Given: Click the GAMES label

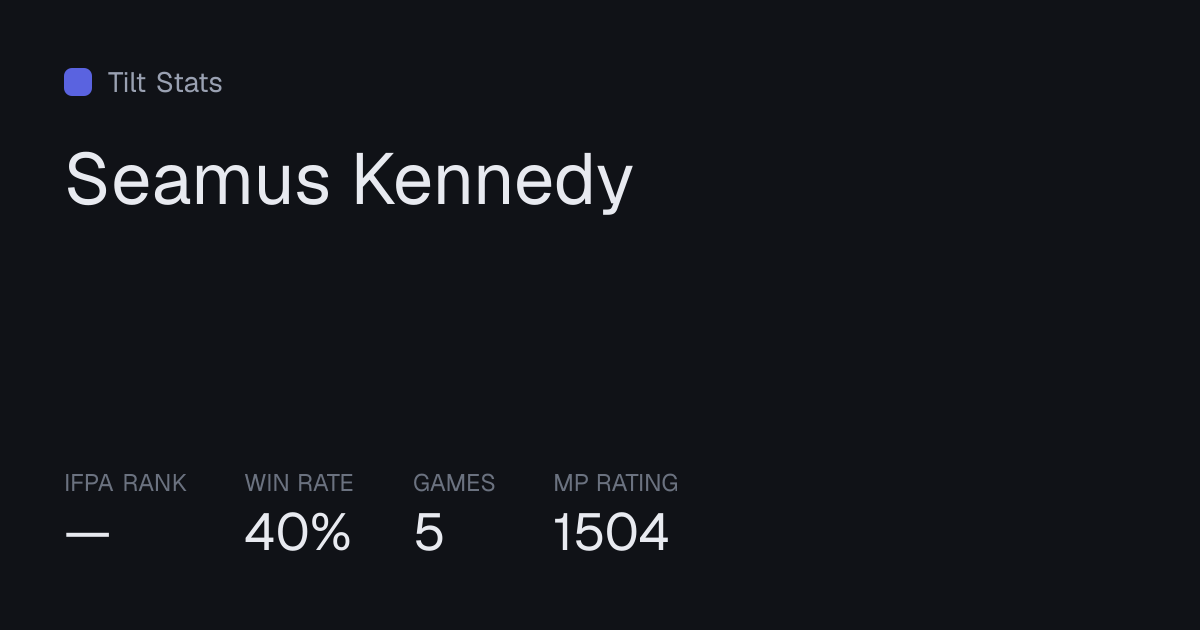Looking at the screenshot, I should coord(454,483).
